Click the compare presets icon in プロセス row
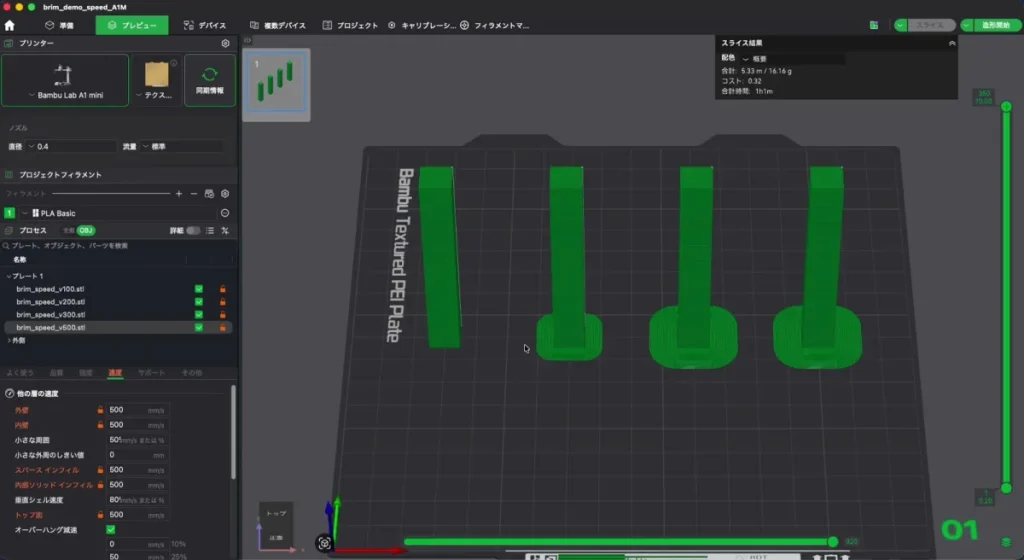Image resolution: width=1024 pixels, height=560 pixels. tap(225, 230)
